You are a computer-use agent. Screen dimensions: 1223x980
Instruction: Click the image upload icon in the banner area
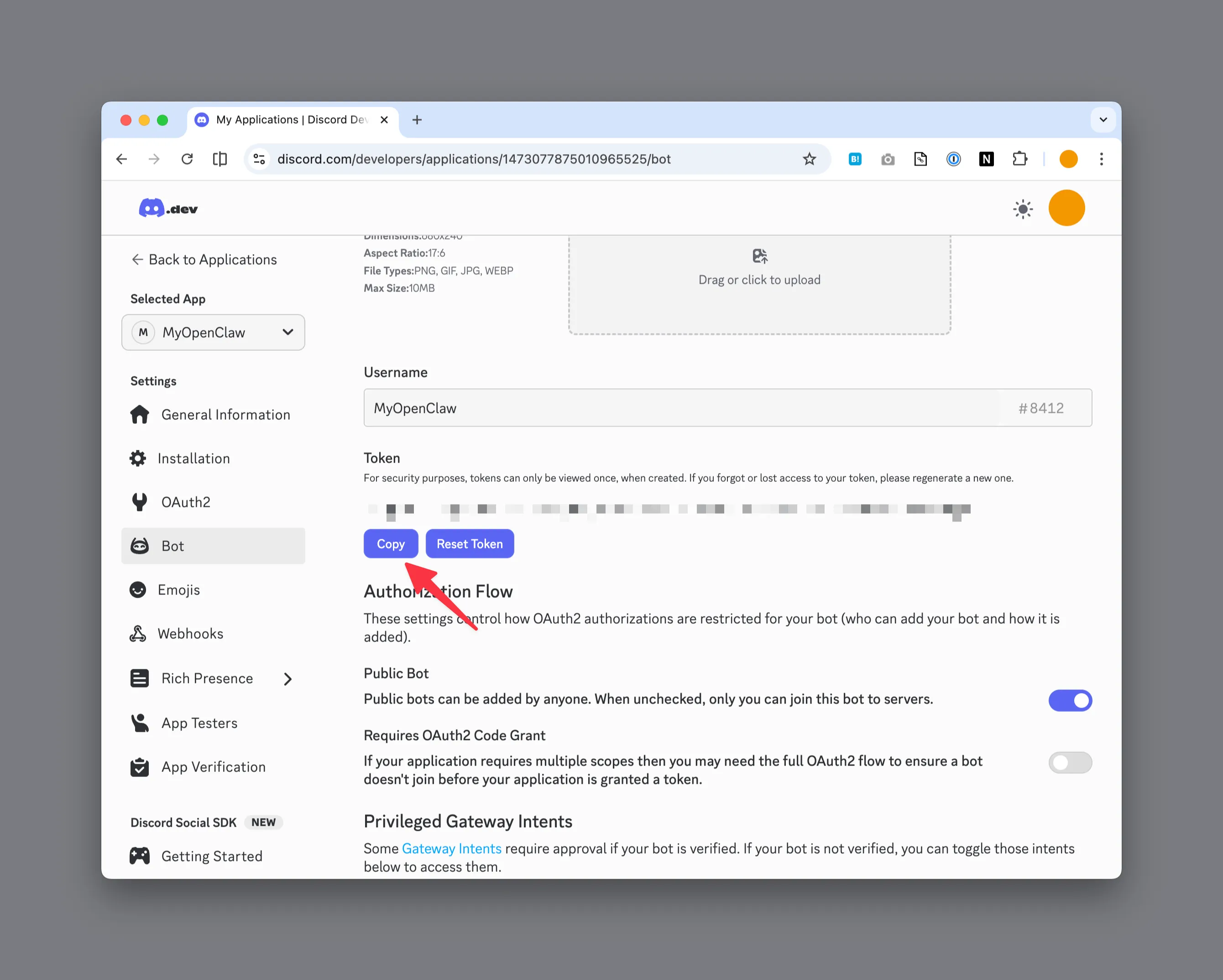click(759, 256)
